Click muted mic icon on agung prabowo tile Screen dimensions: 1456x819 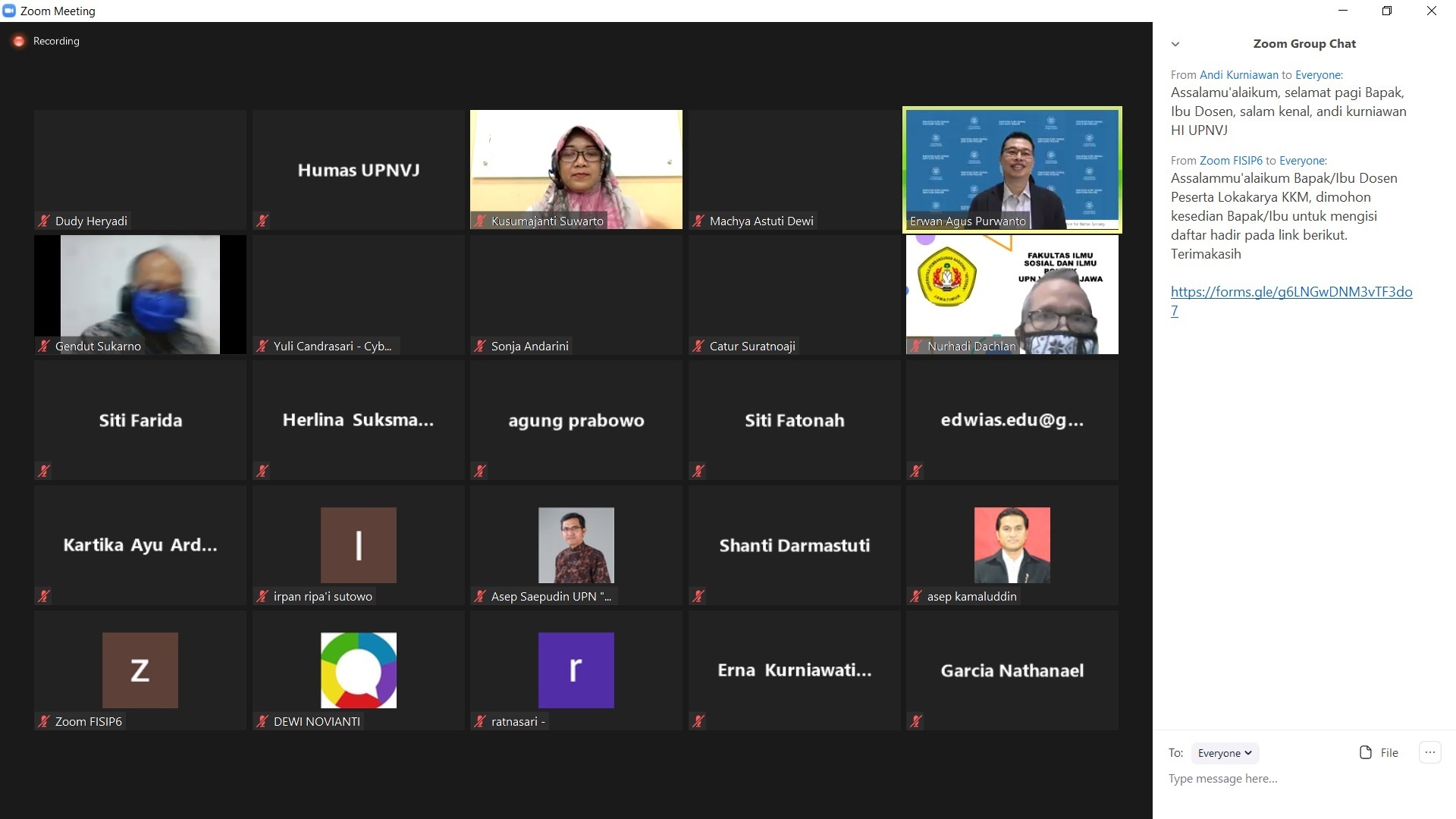[x=480, y=471]
